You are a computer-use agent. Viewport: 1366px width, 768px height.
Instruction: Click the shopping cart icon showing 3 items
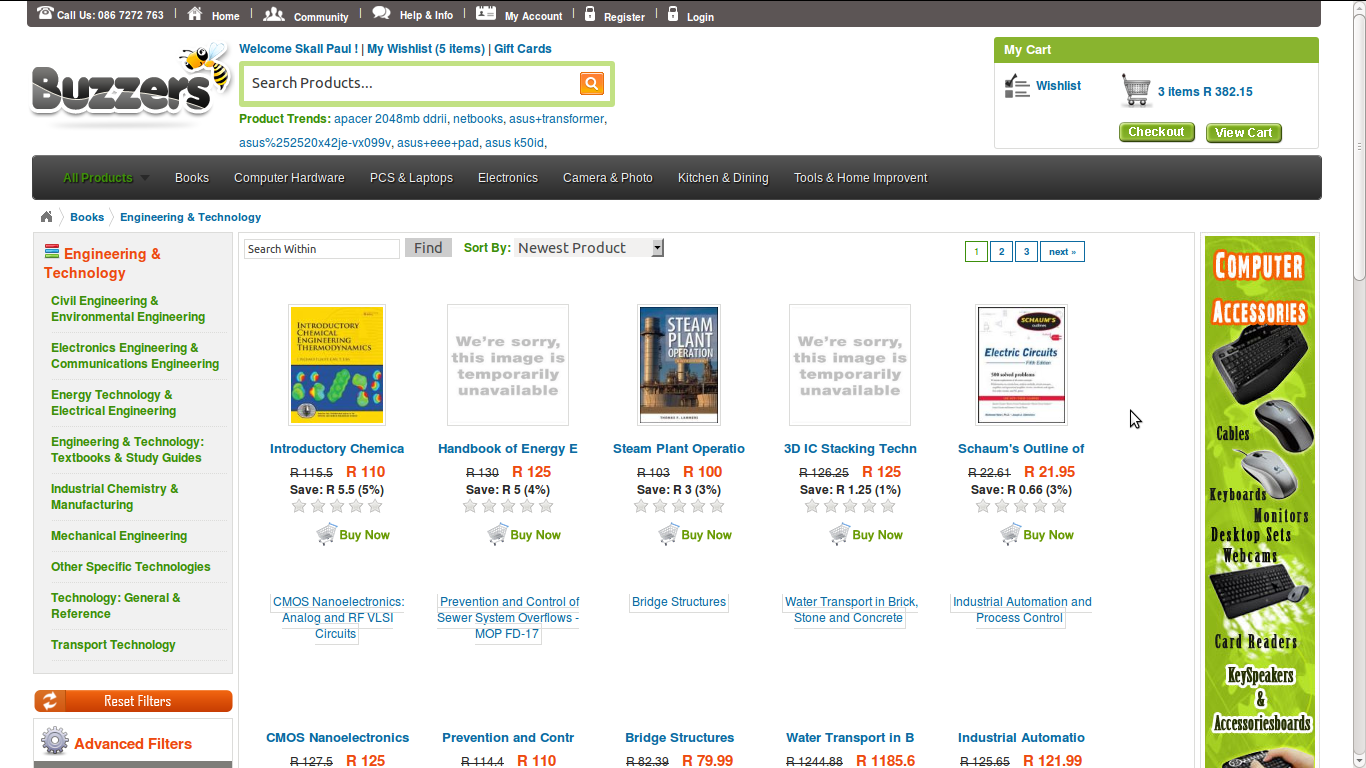tap(1136, 88)
